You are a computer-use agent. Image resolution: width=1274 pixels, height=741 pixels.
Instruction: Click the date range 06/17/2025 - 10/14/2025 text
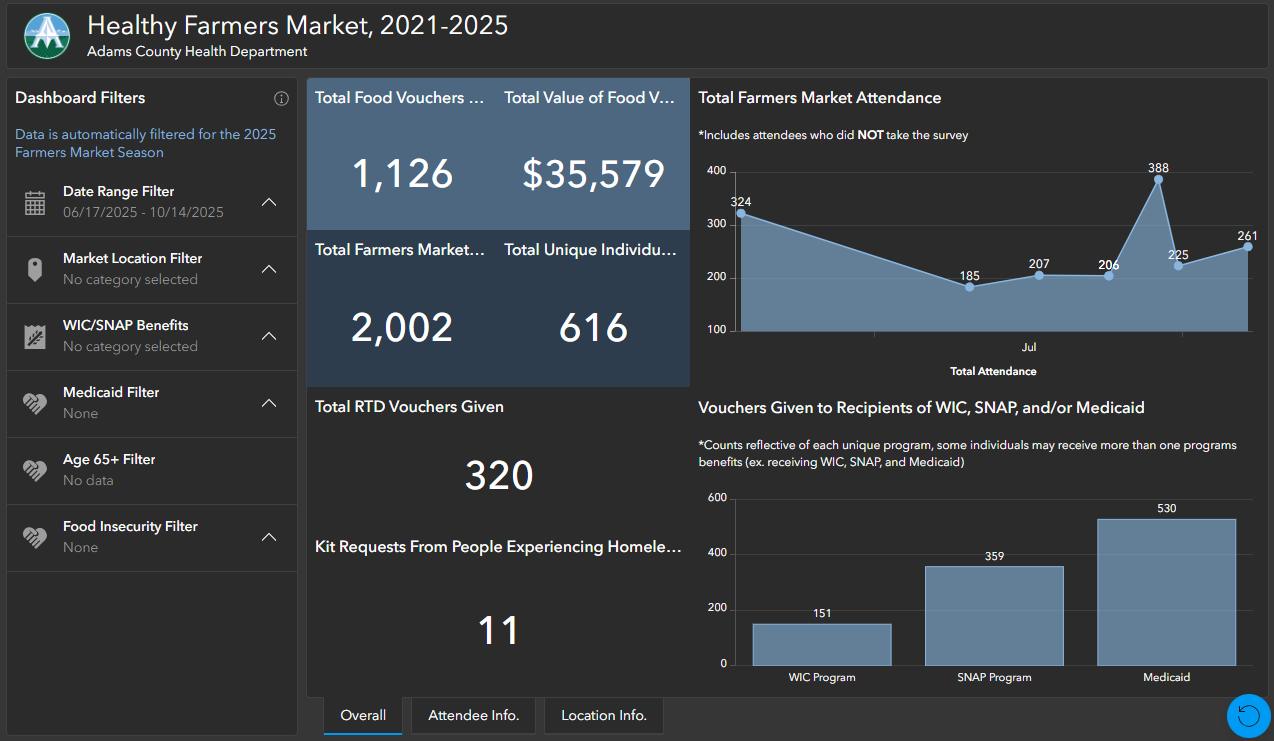[143, 212]
